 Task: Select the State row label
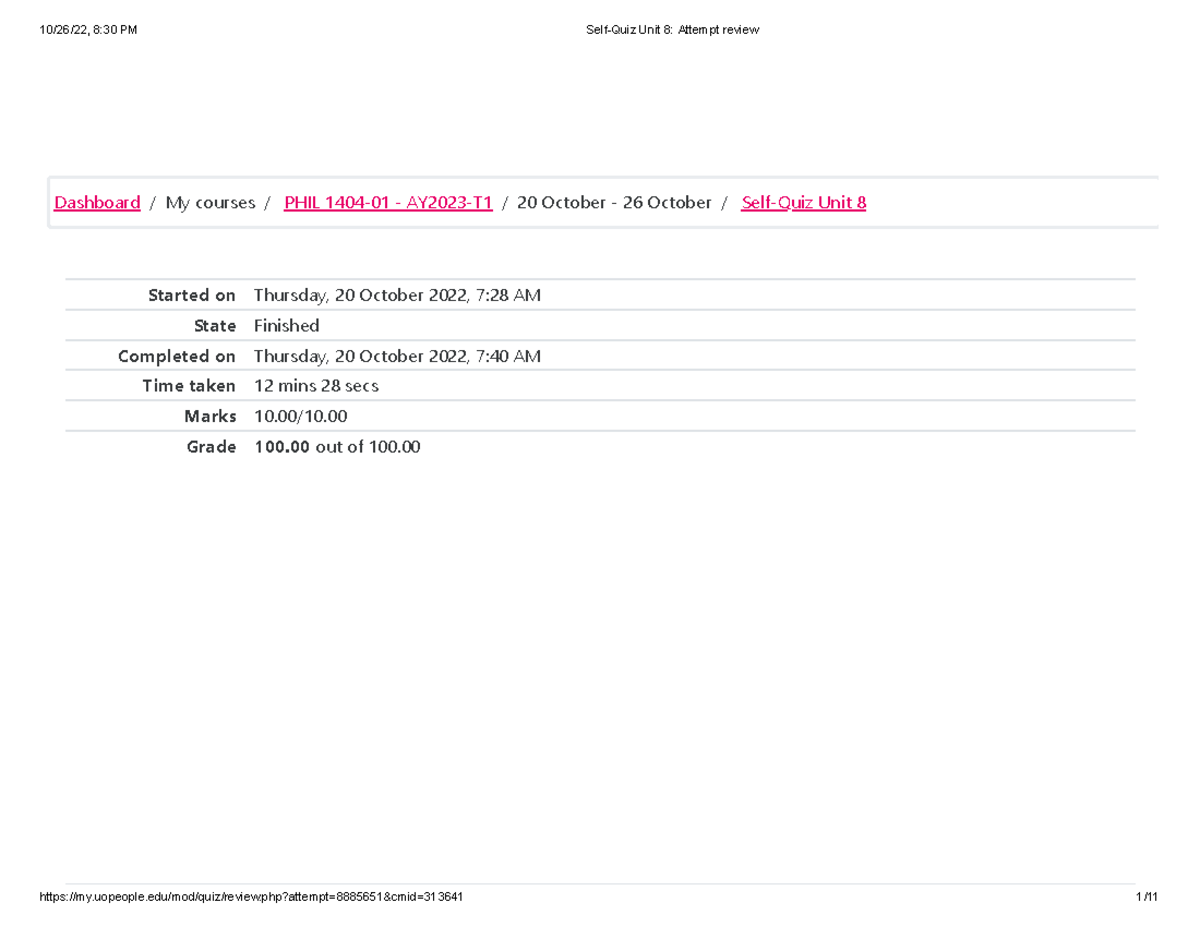pyautogui.click(x=215, y=325)
